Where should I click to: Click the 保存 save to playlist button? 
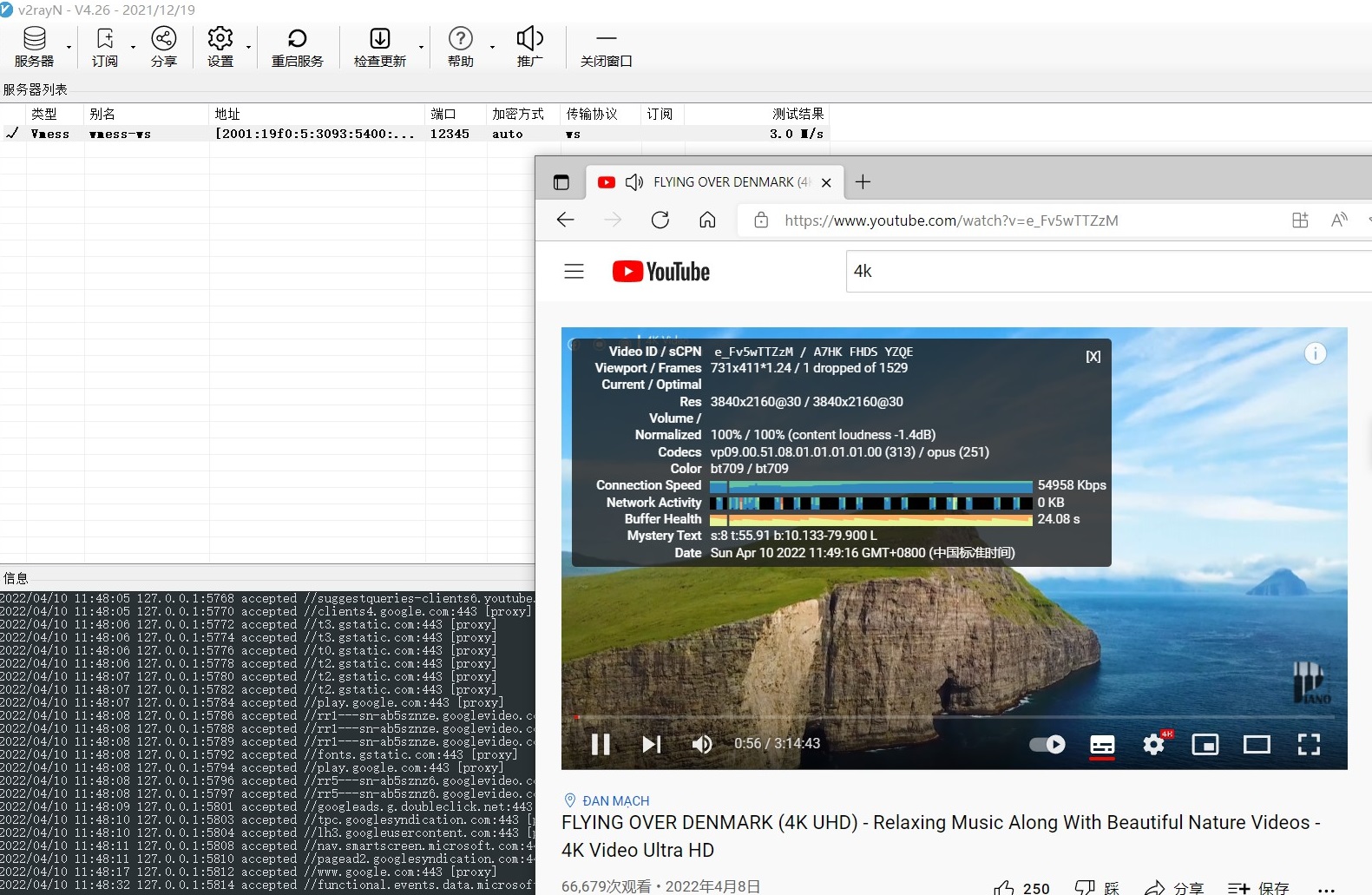coord(1258,887)
